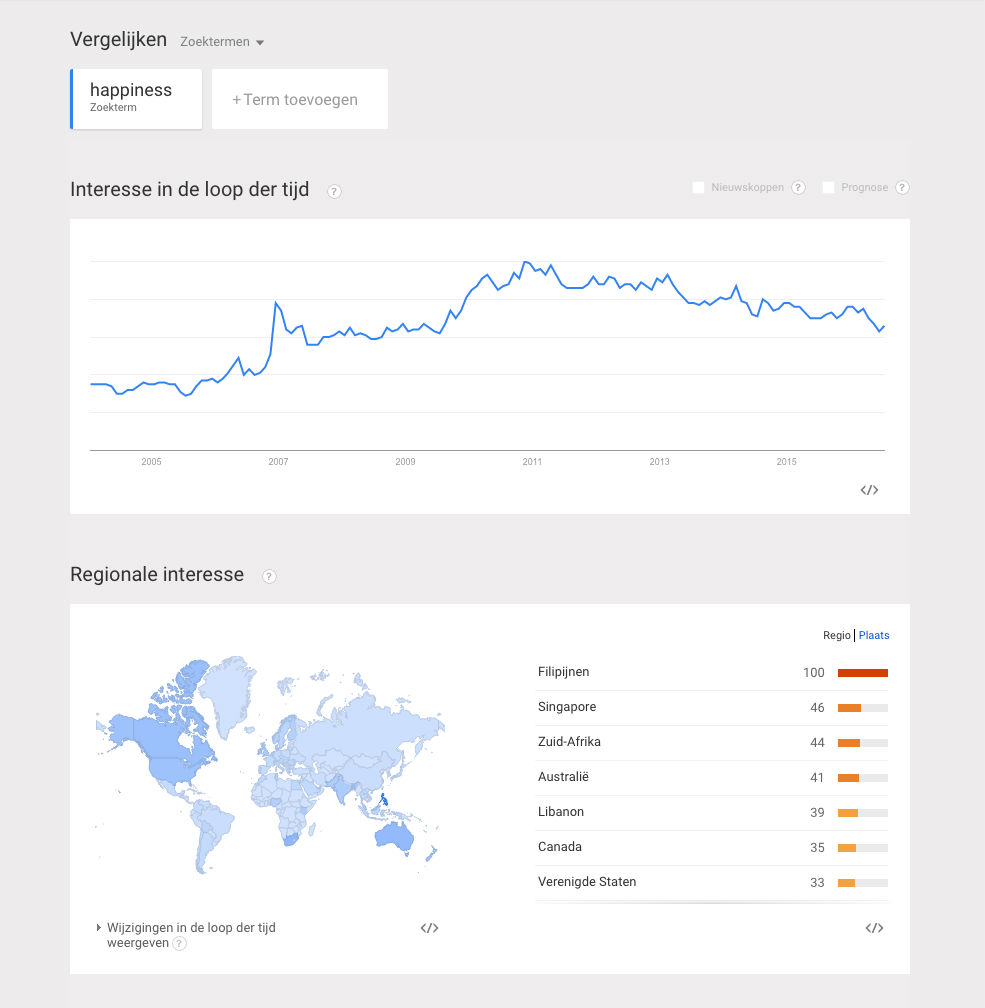
Task: Click embed code icon below time chart
Action: pyautogui.click(x=869, y=490)
